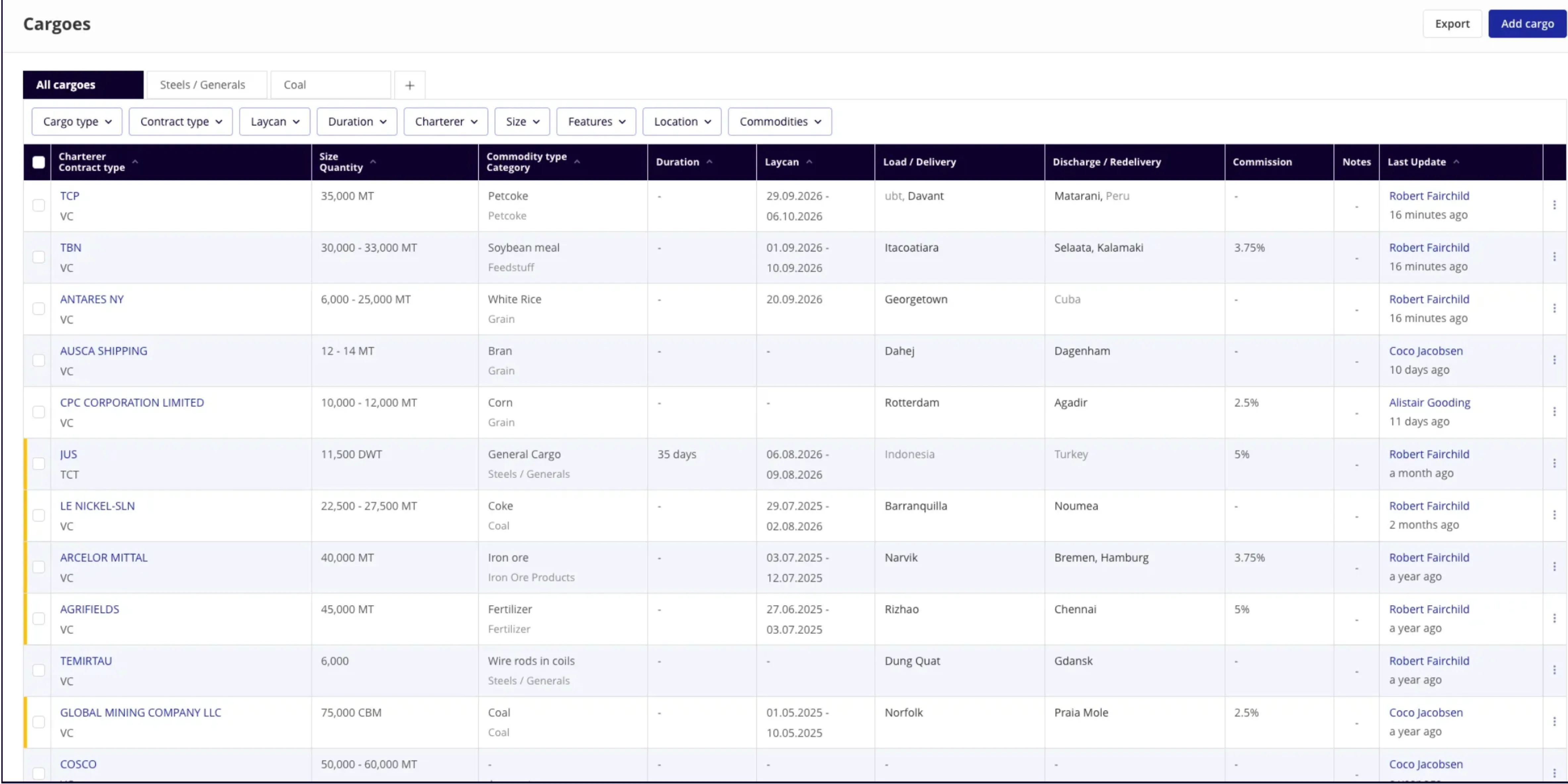This screenshot has height=784, width=1568.
Task: Check the AUSCA SHIPPING row checkbox
Action: [x=38, y=361]
